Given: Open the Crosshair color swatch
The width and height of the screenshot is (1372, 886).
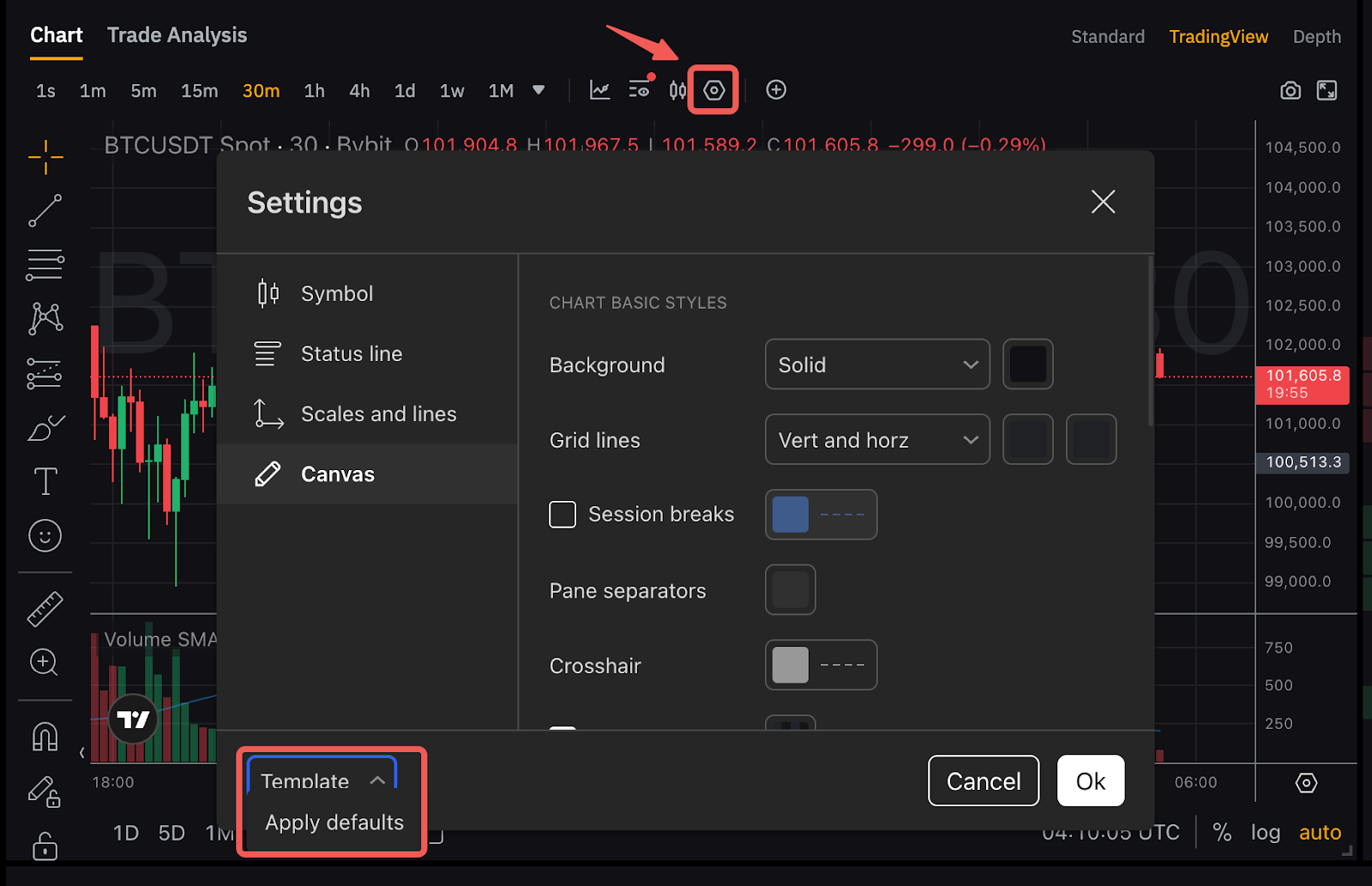Looking at the screenshot, I should [x=791, y=665].
